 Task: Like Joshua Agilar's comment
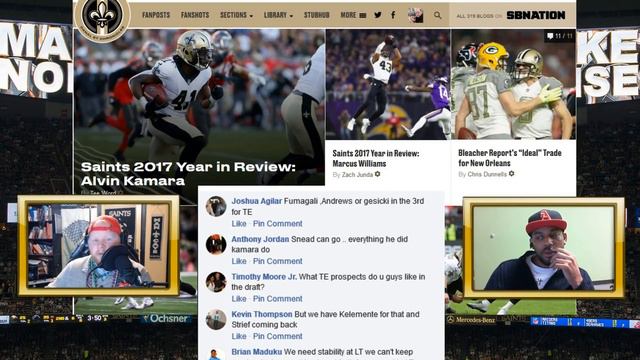[239, 224]
